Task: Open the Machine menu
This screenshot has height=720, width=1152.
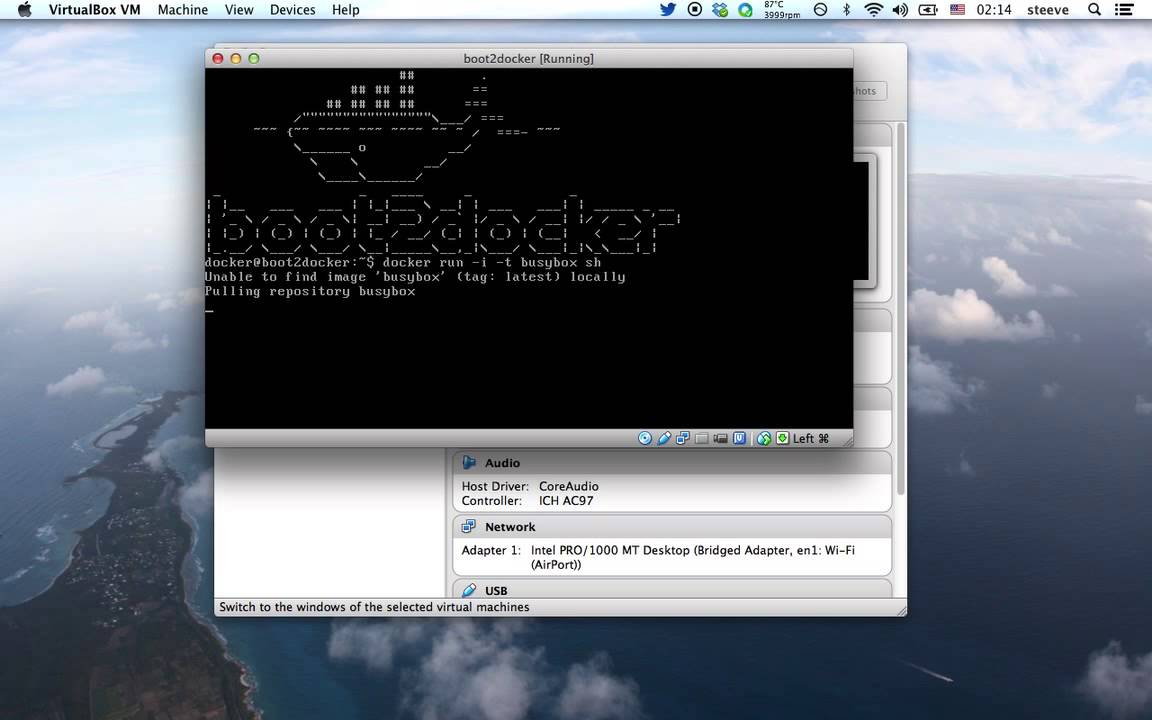Action: (182, 10)
